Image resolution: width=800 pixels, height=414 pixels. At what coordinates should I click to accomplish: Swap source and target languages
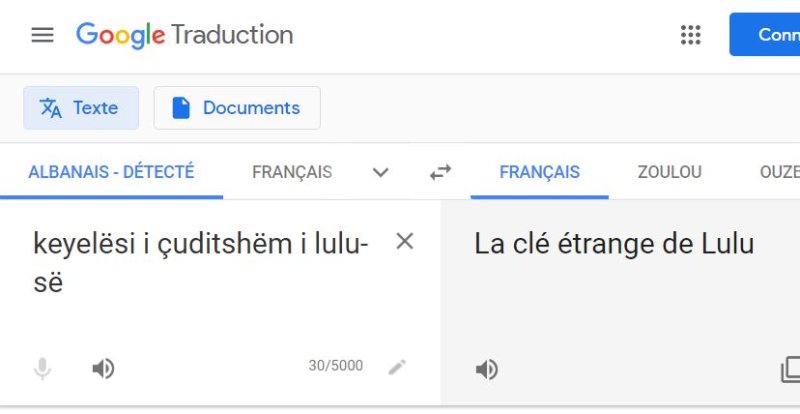[x=440, y=172]
